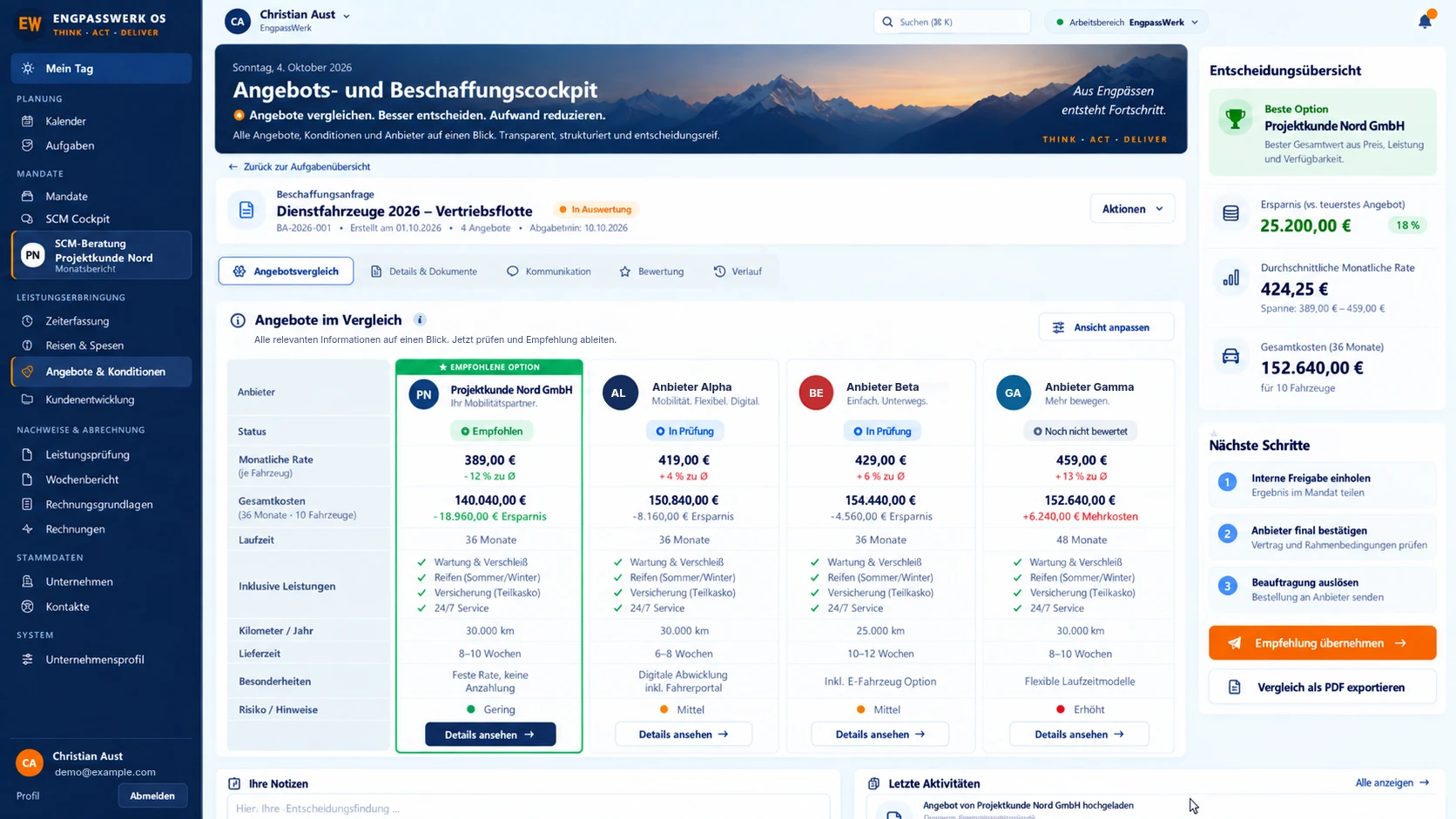Click the bar chart icon by Durchschnittliche Monatliche Rate
Image resolution: width=1456 pixels, height=819 pixels.
point(1230,278)
